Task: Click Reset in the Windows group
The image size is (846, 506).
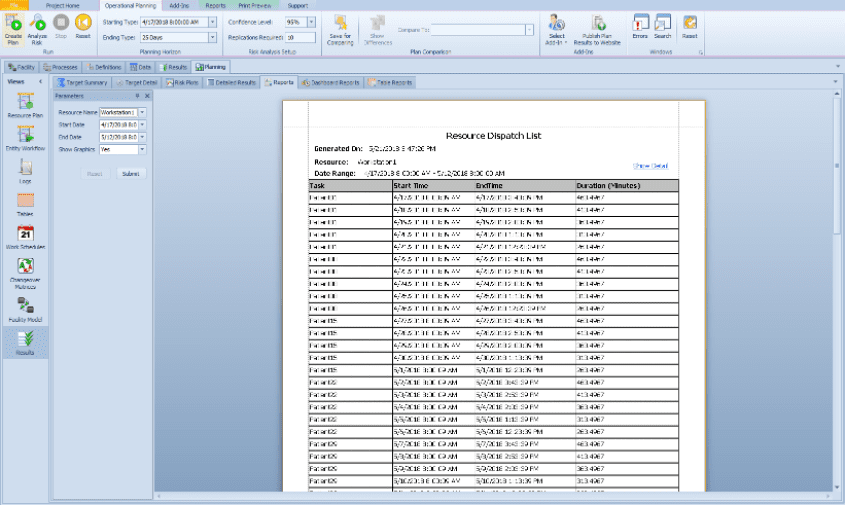Action: tap(690, 26)
